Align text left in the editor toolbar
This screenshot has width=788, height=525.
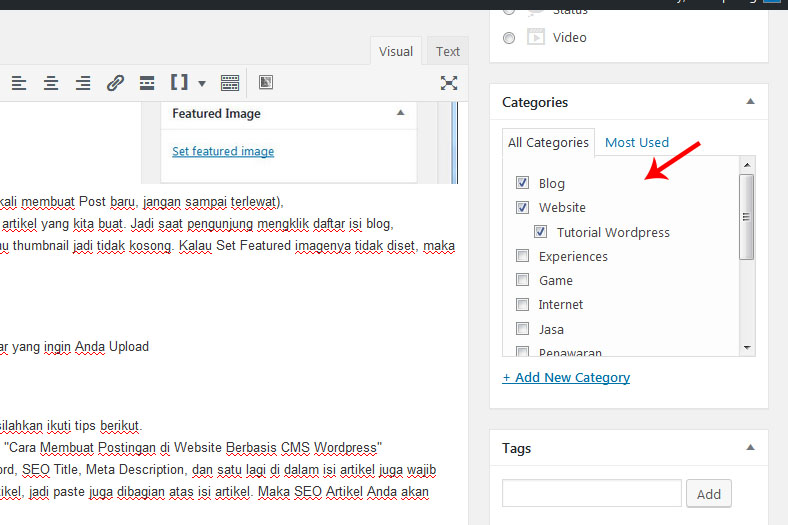coord(19,83)
